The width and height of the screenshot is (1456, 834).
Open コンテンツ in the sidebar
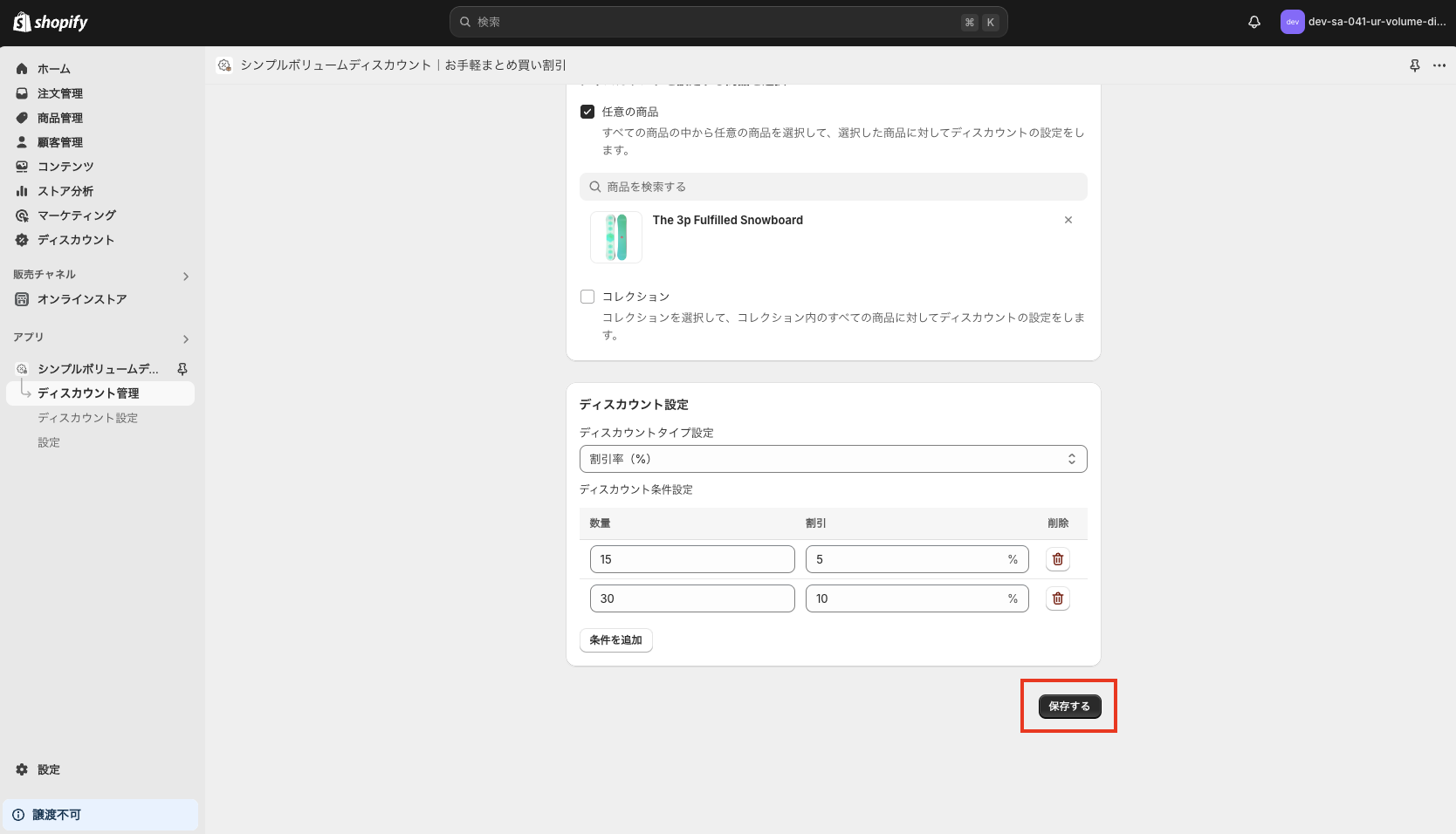[65, 167]
